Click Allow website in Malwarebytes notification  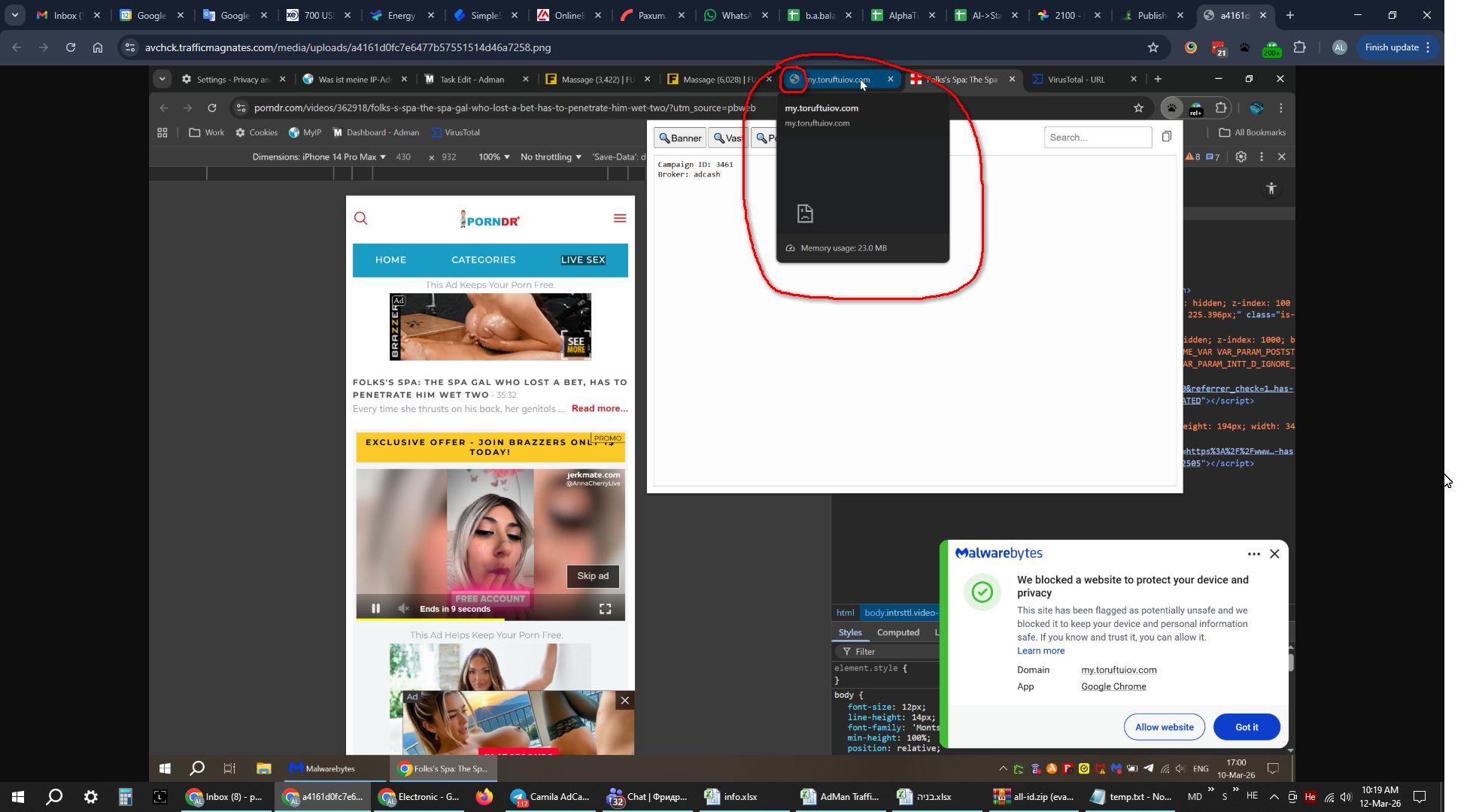click(x=1164, y=727)
